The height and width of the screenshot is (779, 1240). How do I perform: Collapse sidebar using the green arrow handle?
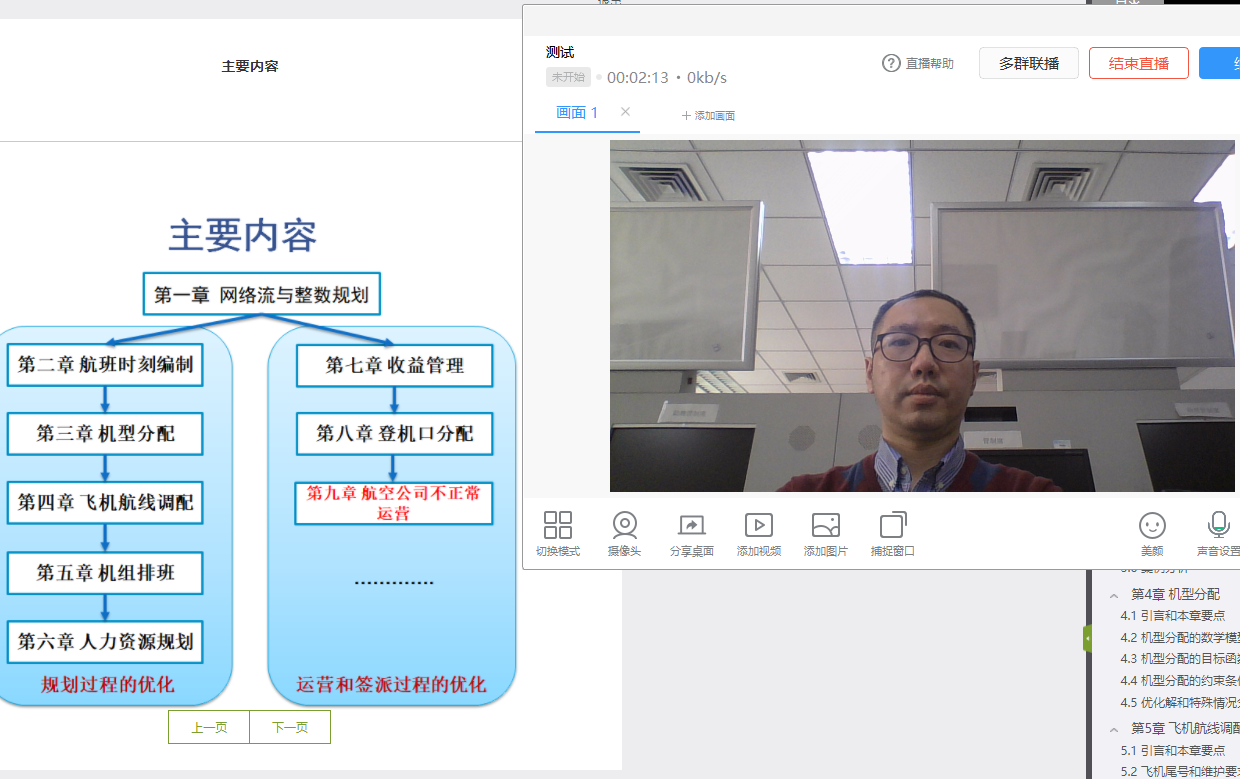coord(1087,638)
